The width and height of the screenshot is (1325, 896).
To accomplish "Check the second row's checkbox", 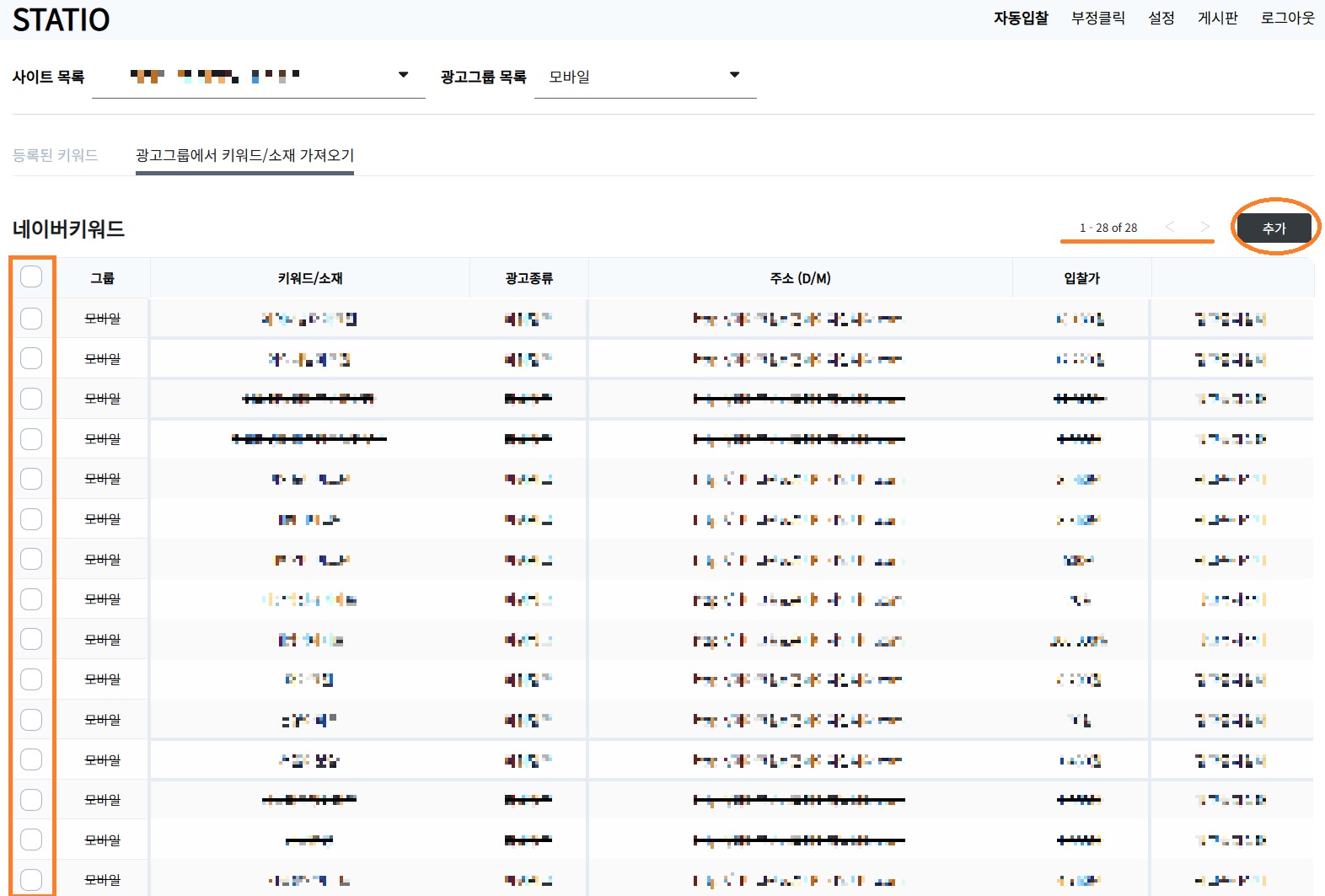I will coord(31,358).
